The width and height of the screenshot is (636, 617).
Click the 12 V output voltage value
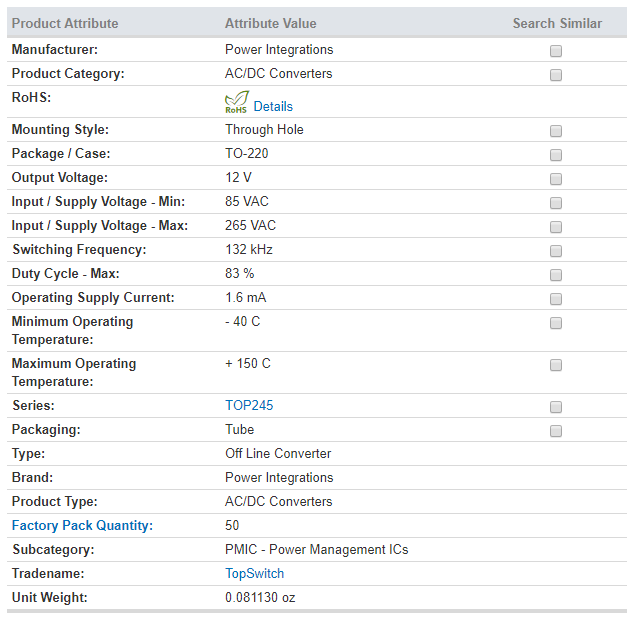[x=238, y=177]
